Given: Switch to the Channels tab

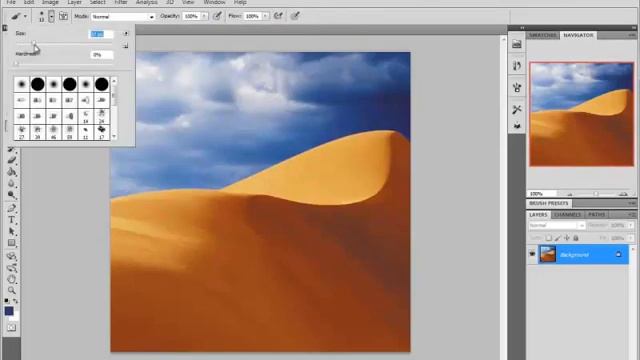Looking at the screenshot, I should [568, 215].
